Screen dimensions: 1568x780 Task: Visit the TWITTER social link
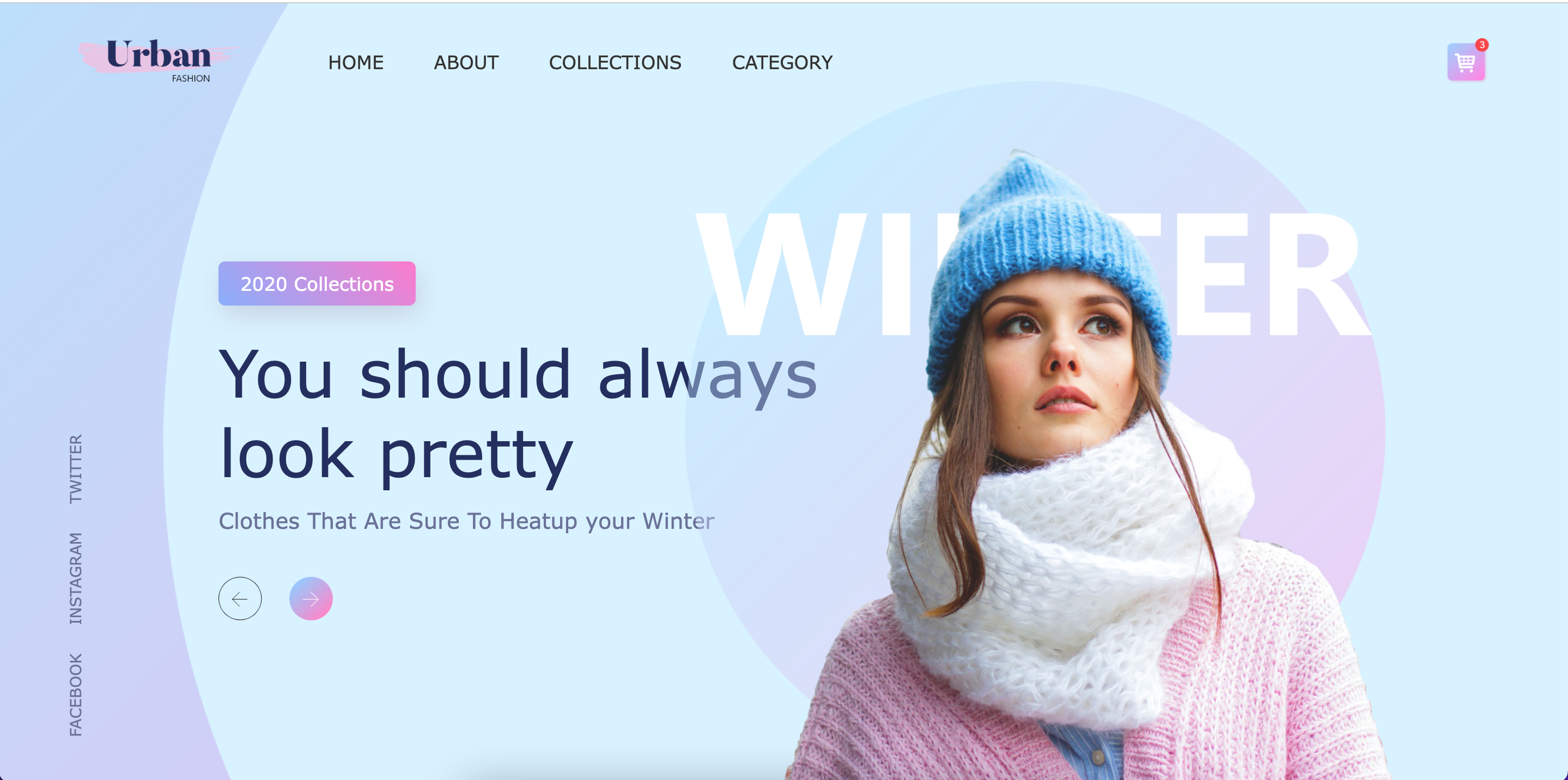(76, 468)
